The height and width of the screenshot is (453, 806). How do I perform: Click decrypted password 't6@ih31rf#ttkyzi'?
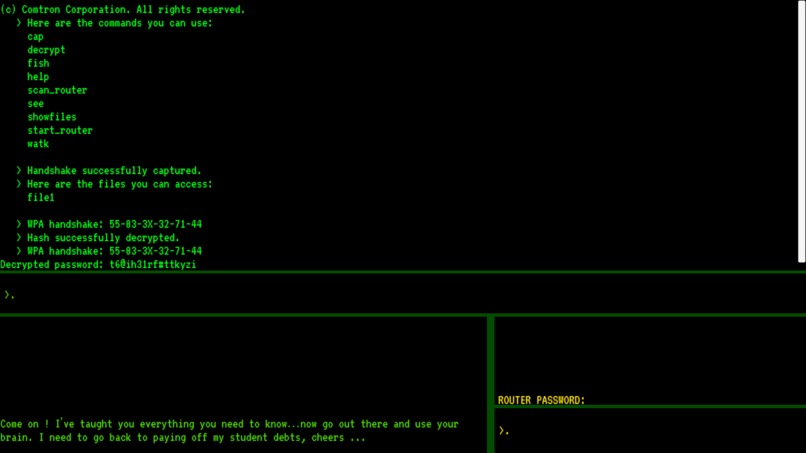153,264
